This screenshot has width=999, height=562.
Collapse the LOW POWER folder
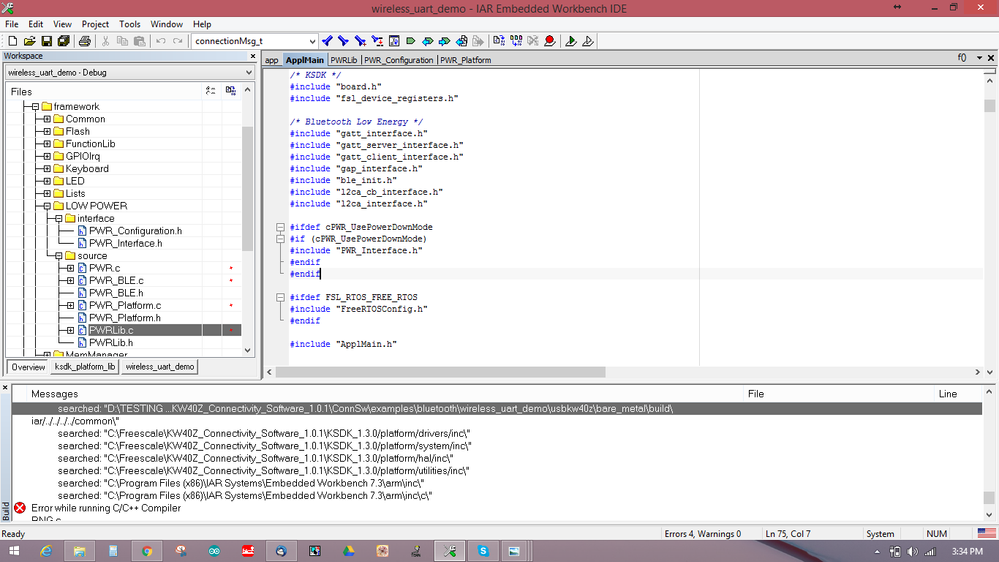tap(47, 206)
